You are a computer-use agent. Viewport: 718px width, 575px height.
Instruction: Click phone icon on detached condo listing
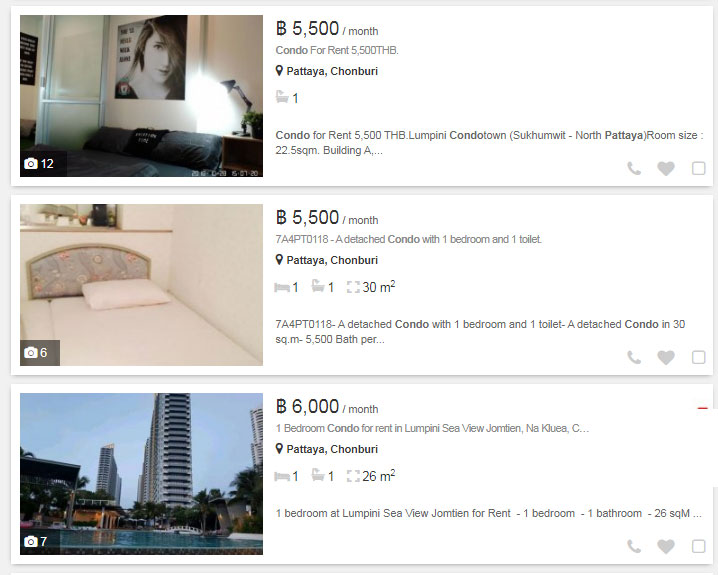coord(634,358)
